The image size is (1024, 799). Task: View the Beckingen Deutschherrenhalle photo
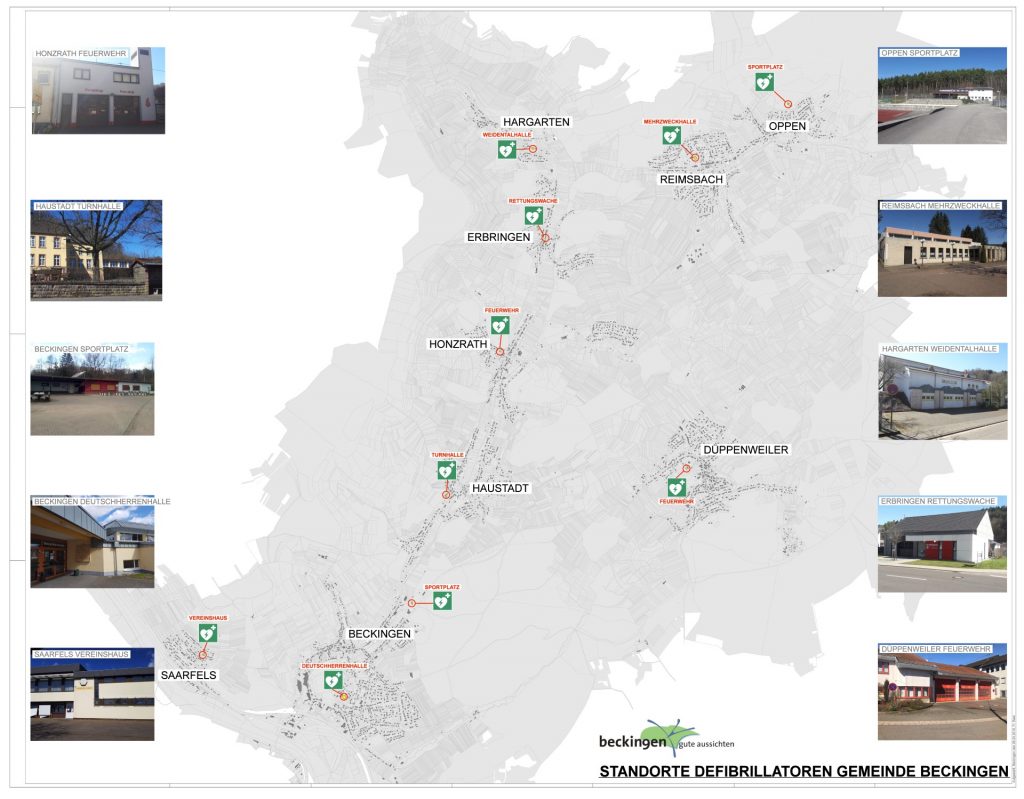[x=92, y=542]
